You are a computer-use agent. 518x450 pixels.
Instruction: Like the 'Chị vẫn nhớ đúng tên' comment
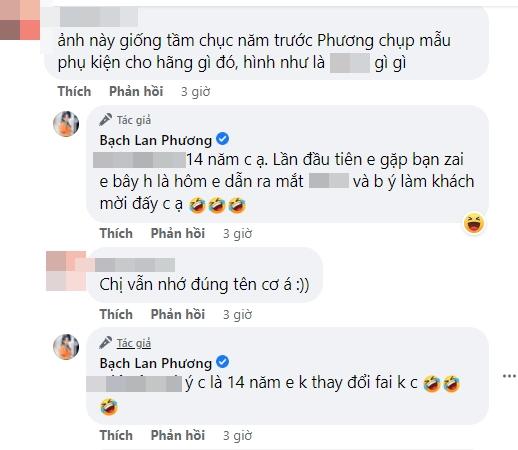(116, 314)
